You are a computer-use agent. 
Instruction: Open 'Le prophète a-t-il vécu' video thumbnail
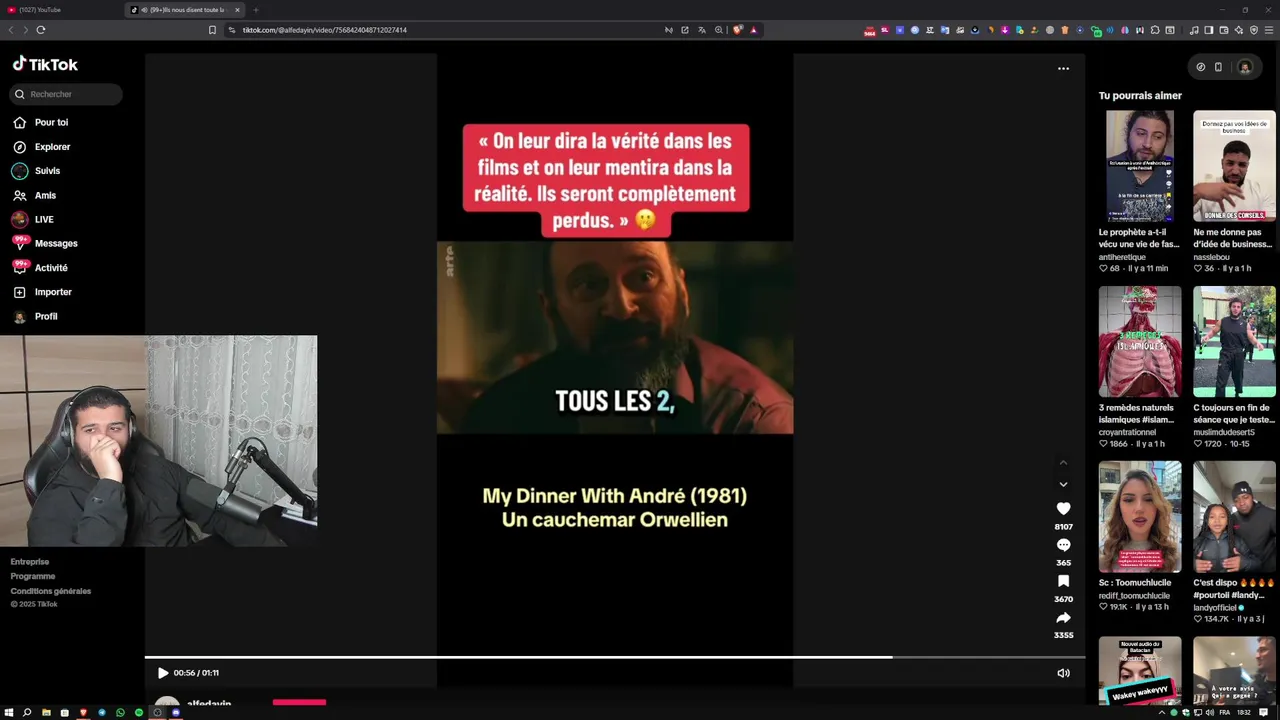[x=1140, y=166]
